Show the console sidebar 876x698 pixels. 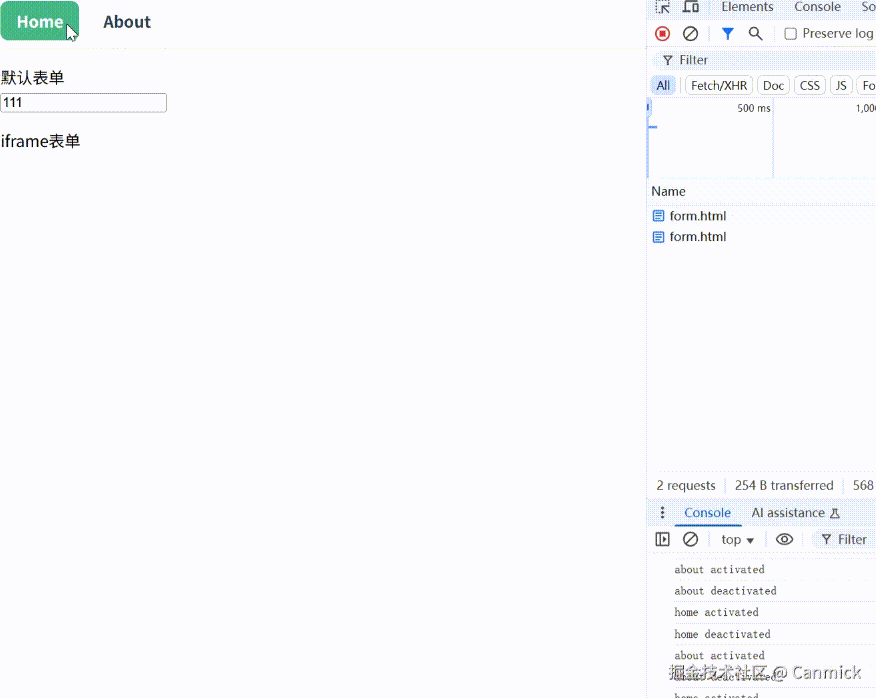click(x=663, y=539)
